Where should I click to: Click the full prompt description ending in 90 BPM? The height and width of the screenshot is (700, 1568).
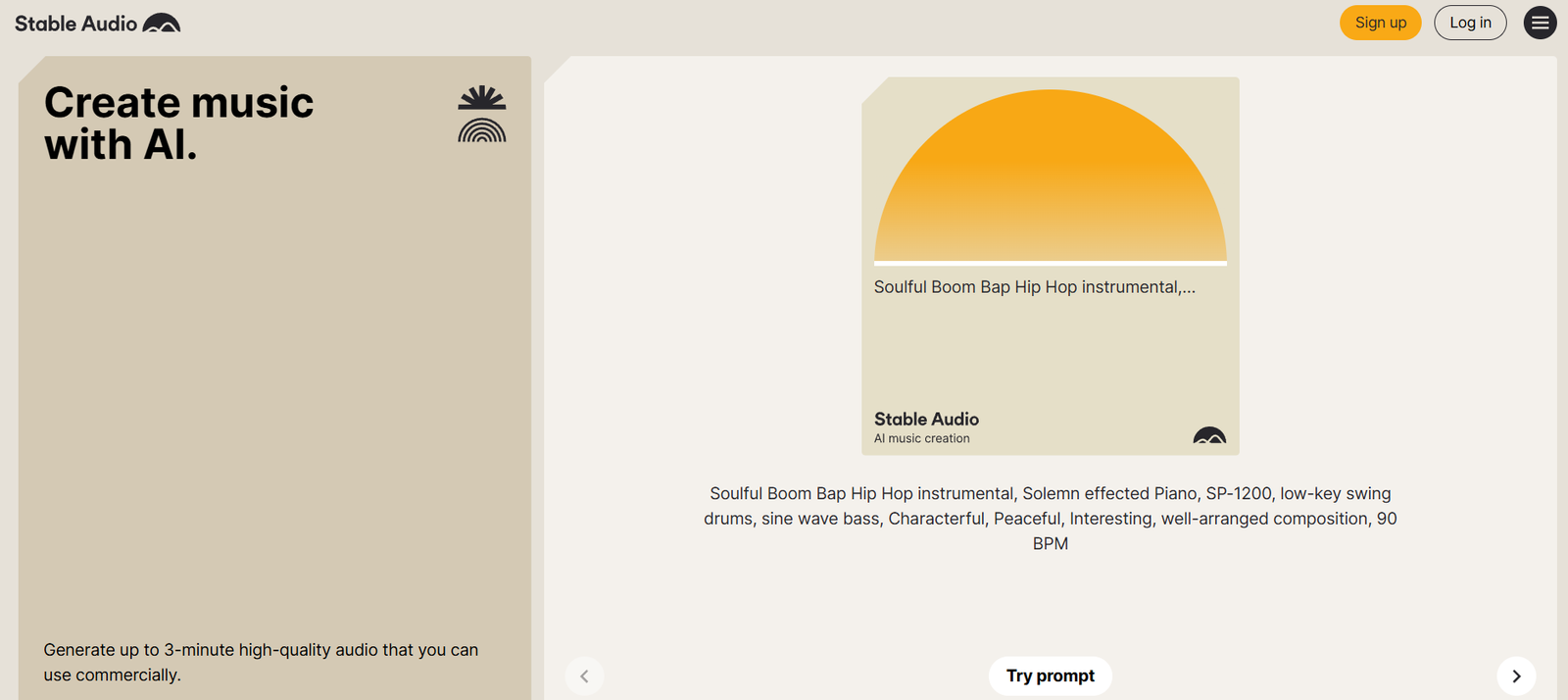tap(1050, 519)
